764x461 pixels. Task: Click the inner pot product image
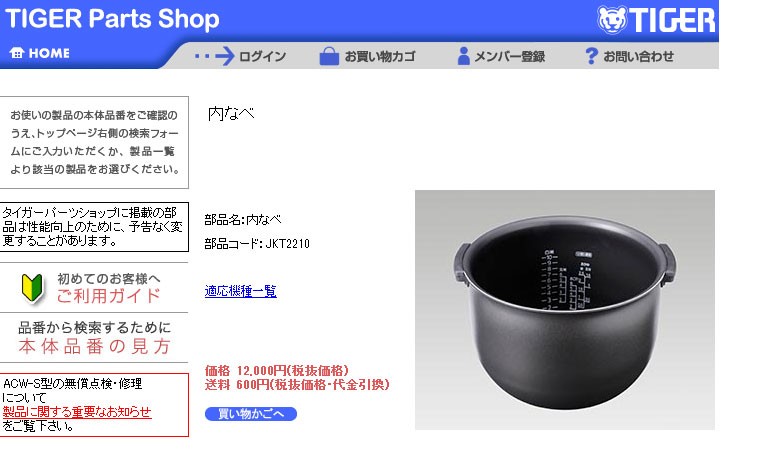click(x=565, y=310)
